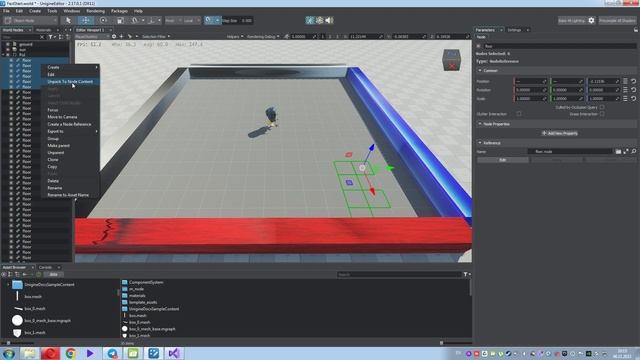
Task: Open the Export to submenu arrow
Action: click(97, 131)
